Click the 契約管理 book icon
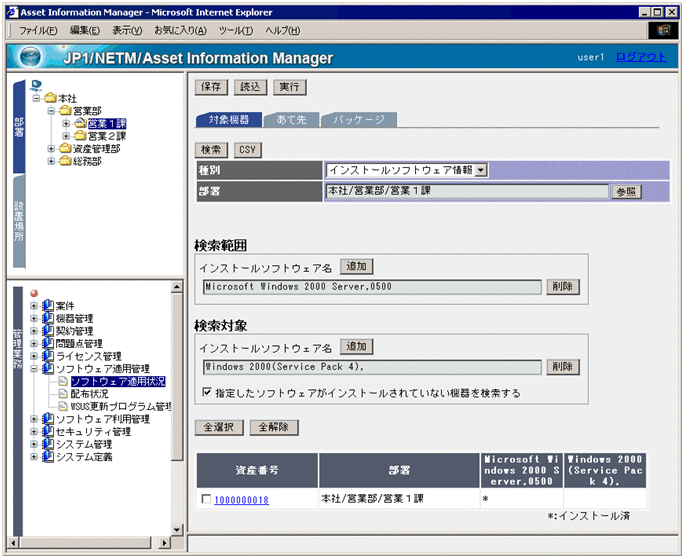Viewport: 685px width, 559px height. pyautogui.click(x=48, y=331)
